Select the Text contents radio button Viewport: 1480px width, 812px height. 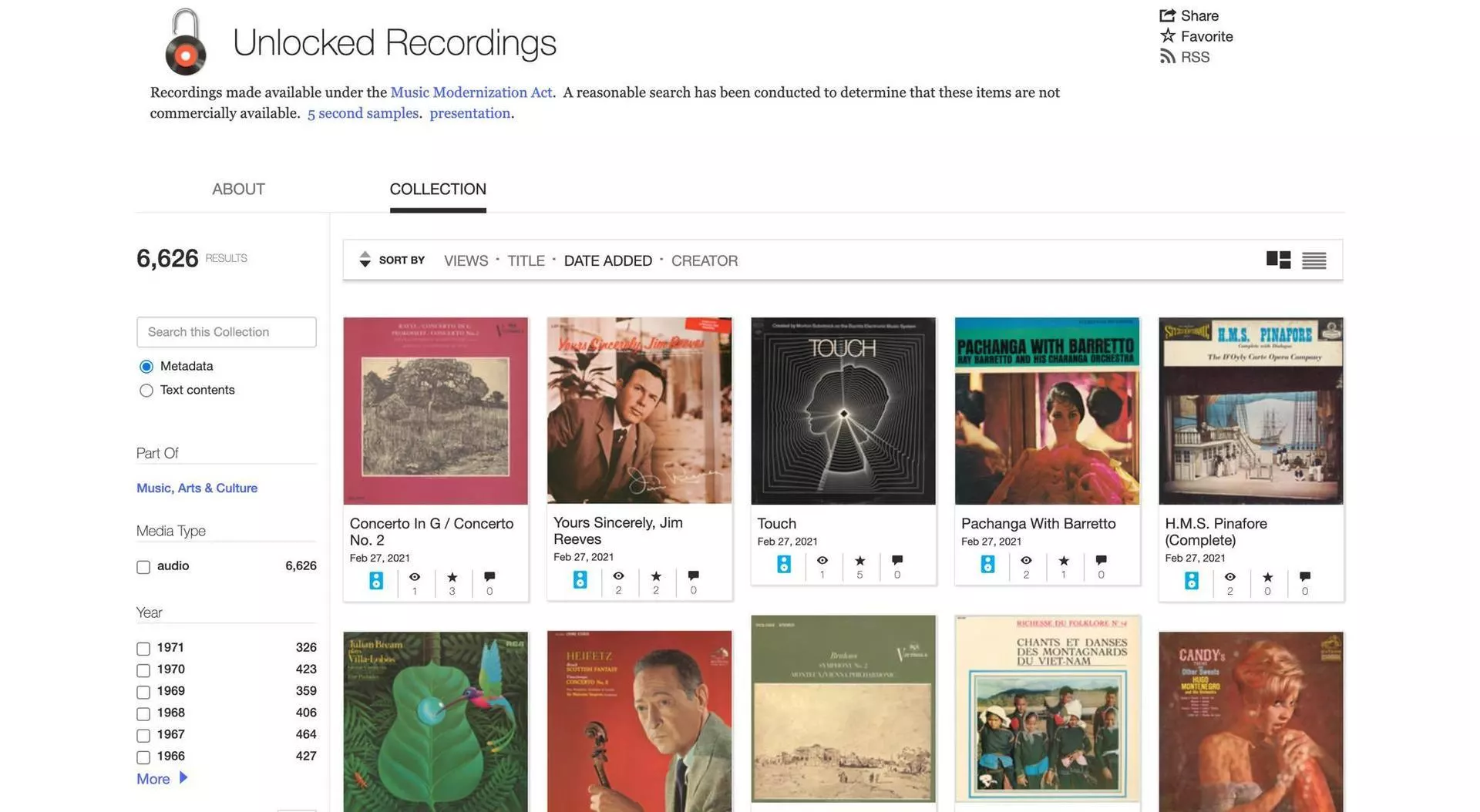(x=146, y=391)
